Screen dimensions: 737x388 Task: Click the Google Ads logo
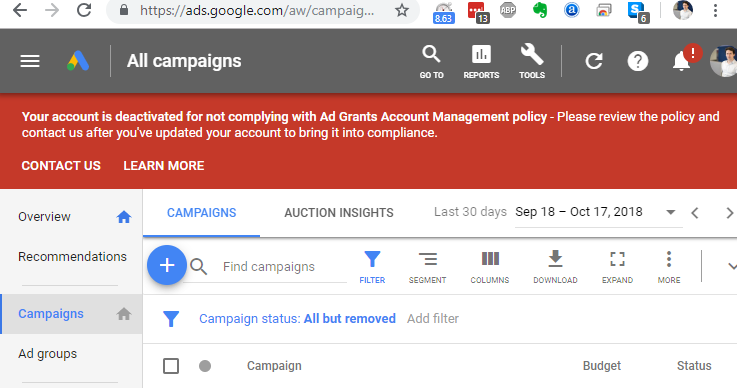78,61
